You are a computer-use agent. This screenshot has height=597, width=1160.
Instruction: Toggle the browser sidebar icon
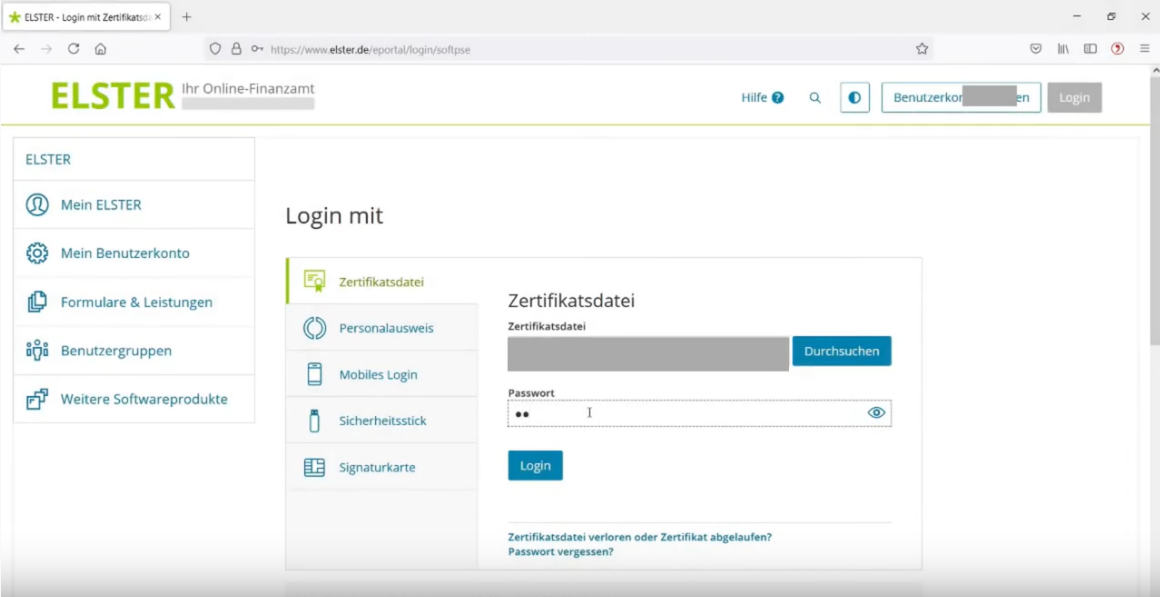tap(1090, 49)
